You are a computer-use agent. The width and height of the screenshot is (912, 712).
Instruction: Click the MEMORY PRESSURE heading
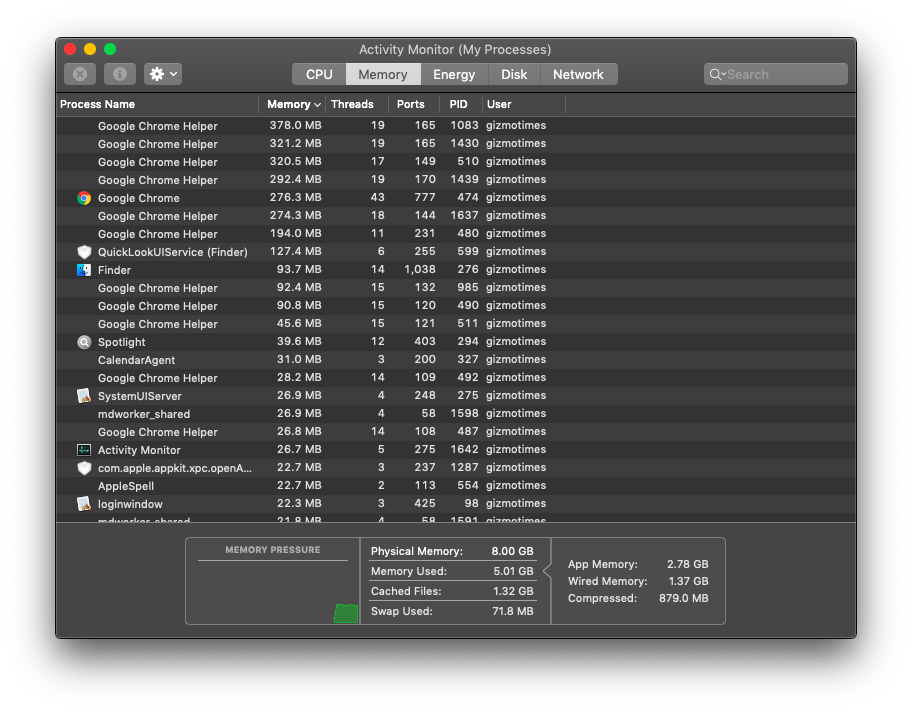(x=273, y=550)
